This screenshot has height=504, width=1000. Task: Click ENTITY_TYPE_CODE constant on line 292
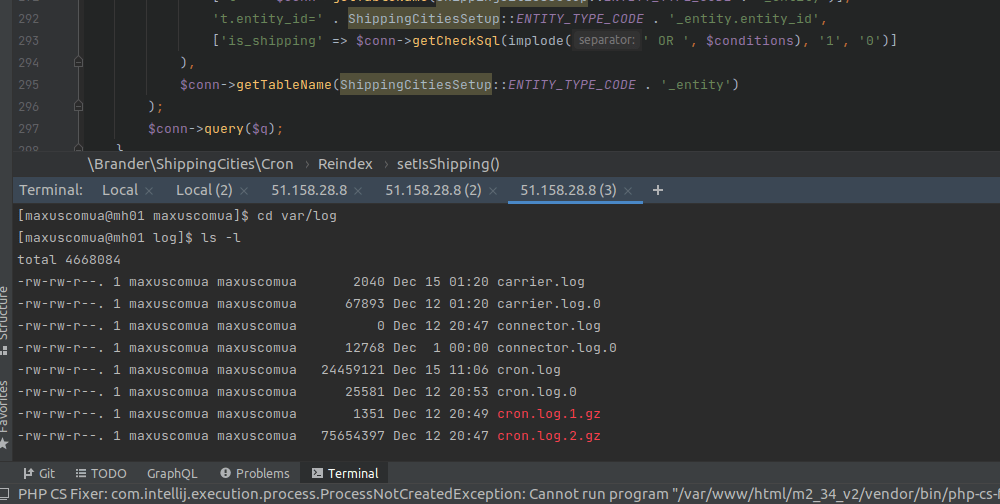click(x=580, y=19)
